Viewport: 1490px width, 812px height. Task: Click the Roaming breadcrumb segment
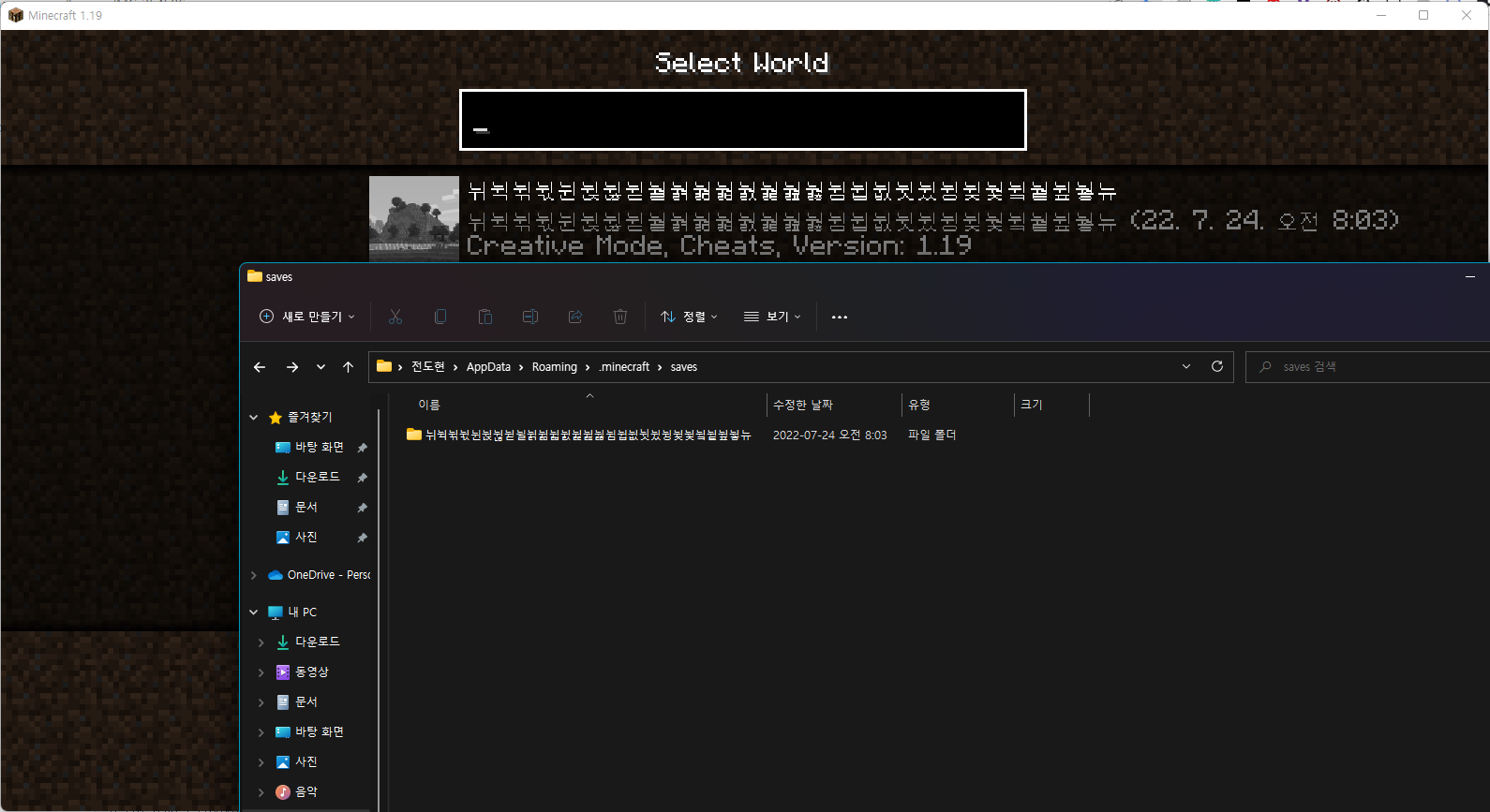[554, 367]
